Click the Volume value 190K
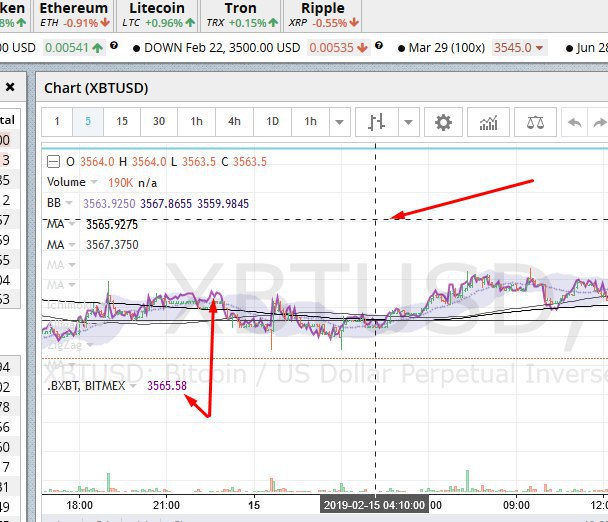Image resolution: width=608 pixels, height=522 pixels. click(121, 183)
